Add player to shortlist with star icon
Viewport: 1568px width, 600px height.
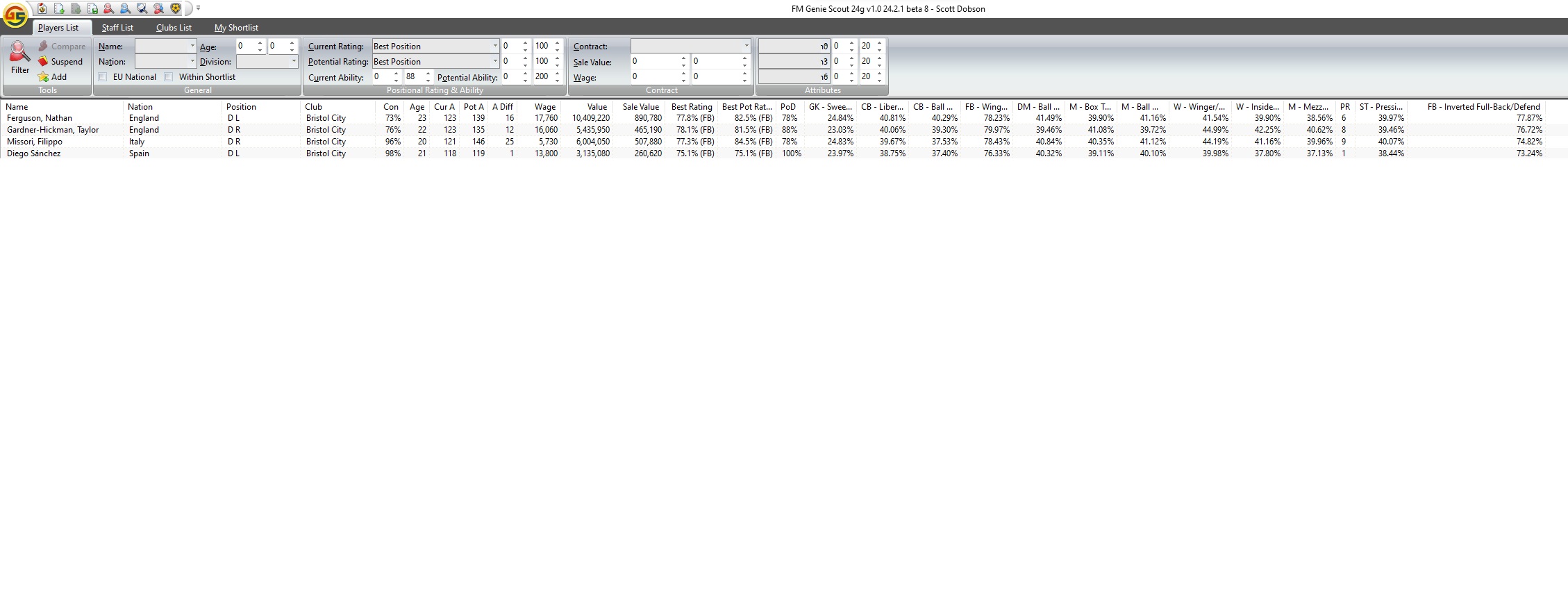click(x=53, y=77)
